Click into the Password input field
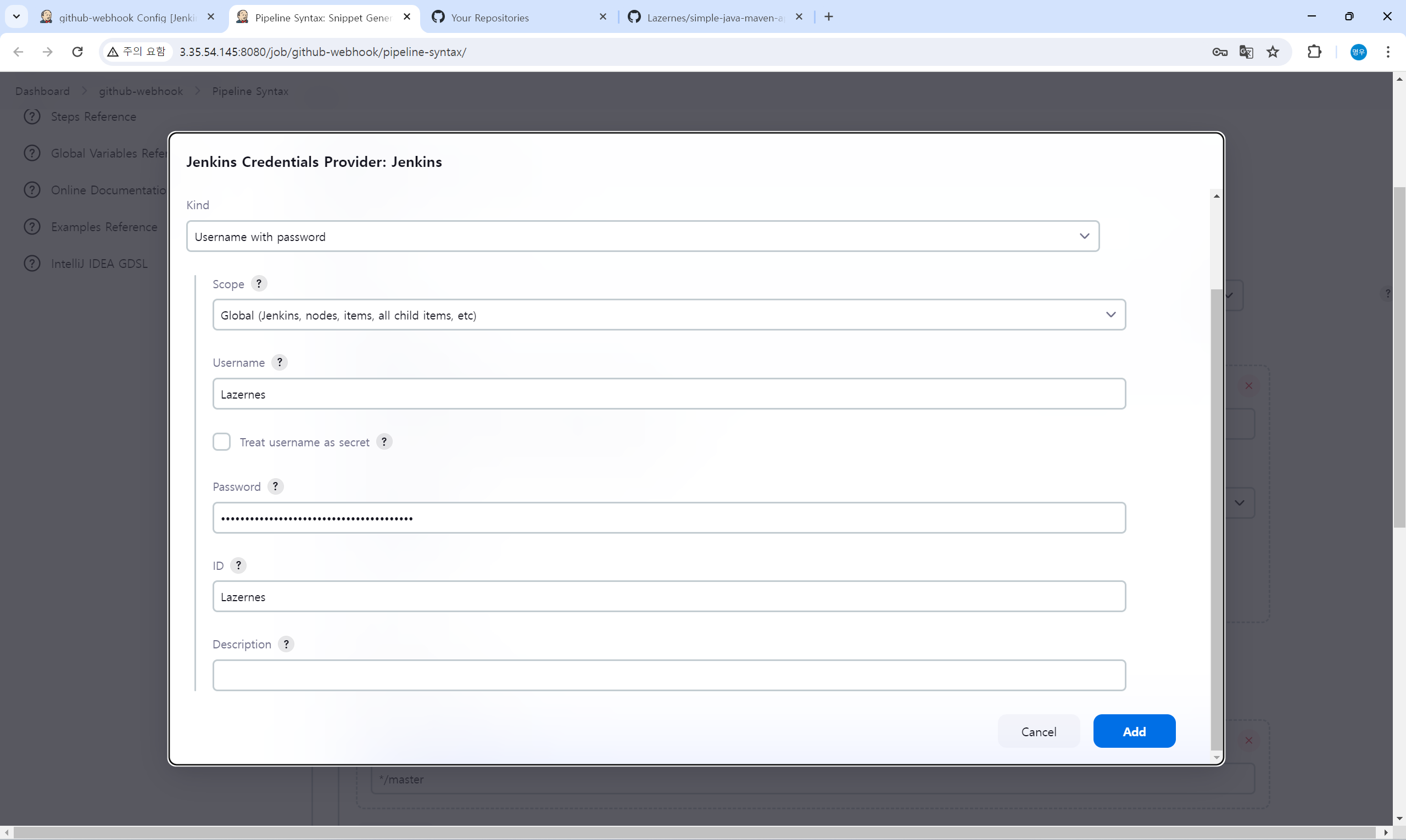The width and height of the screenshot is (1406, 840). click(669, 517)
